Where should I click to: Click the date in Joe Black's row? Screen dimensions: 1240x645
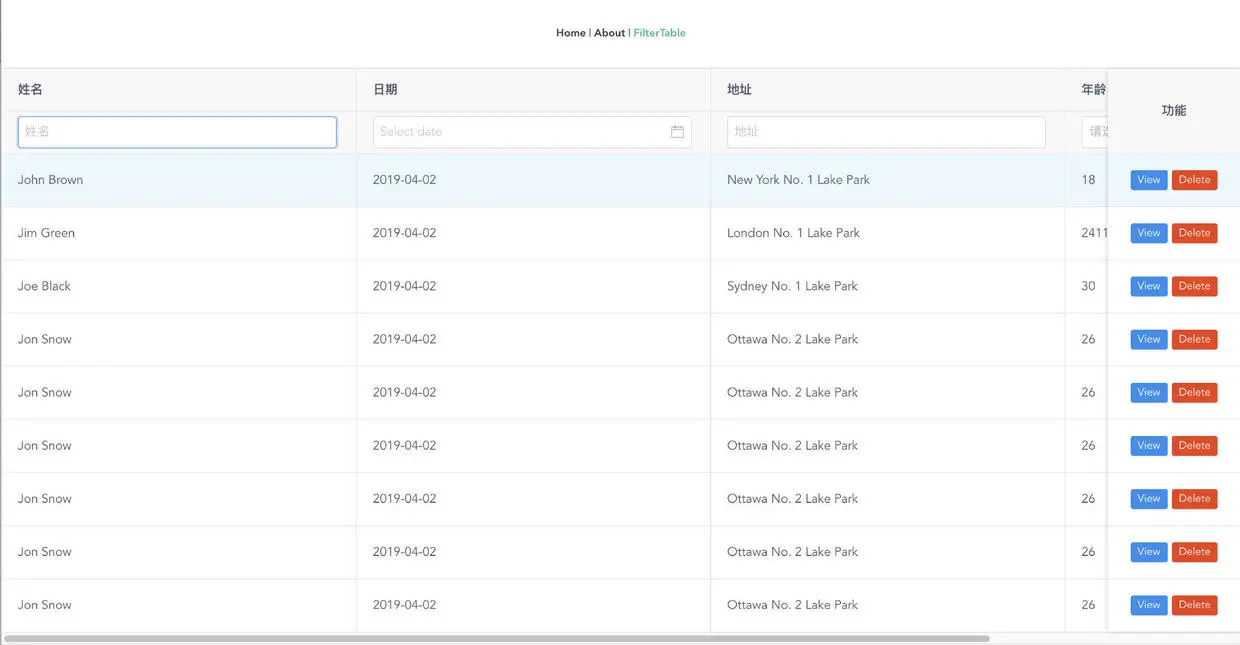(404, 286)
